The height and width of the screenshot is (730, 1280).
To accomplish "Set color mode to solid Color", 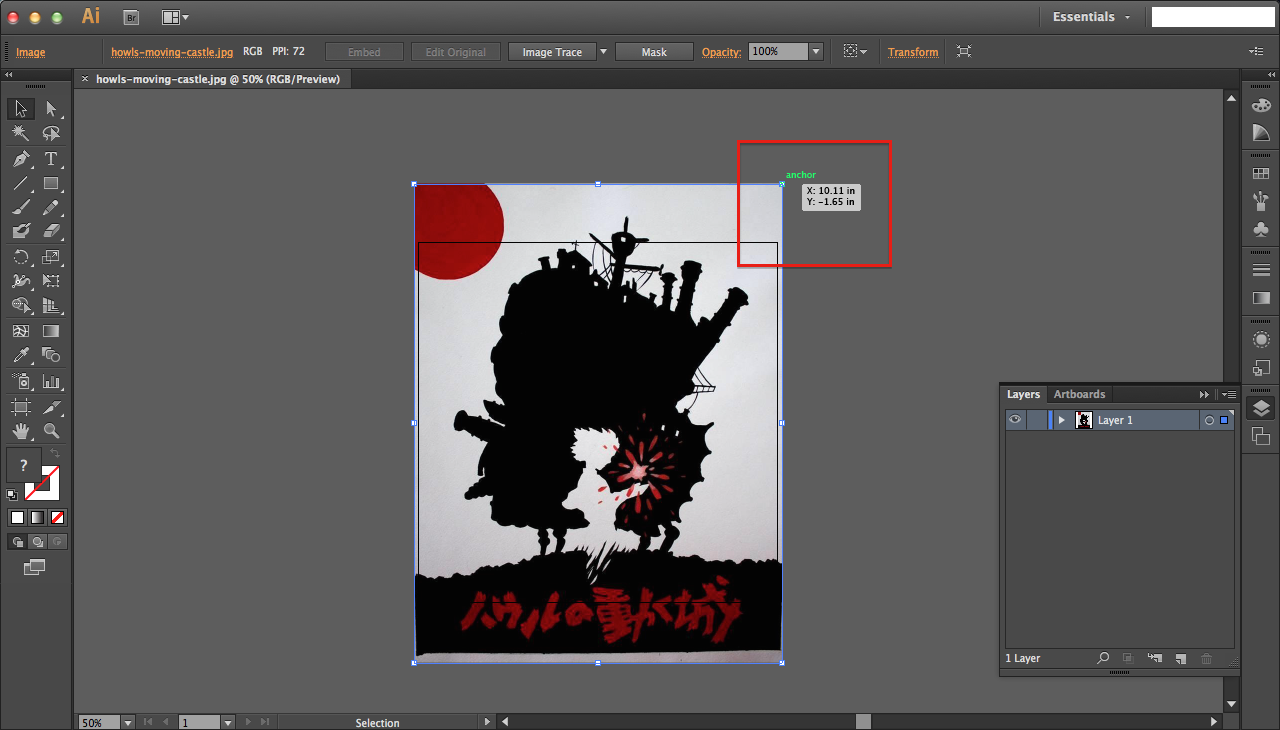I will click(x=17, y=517).
